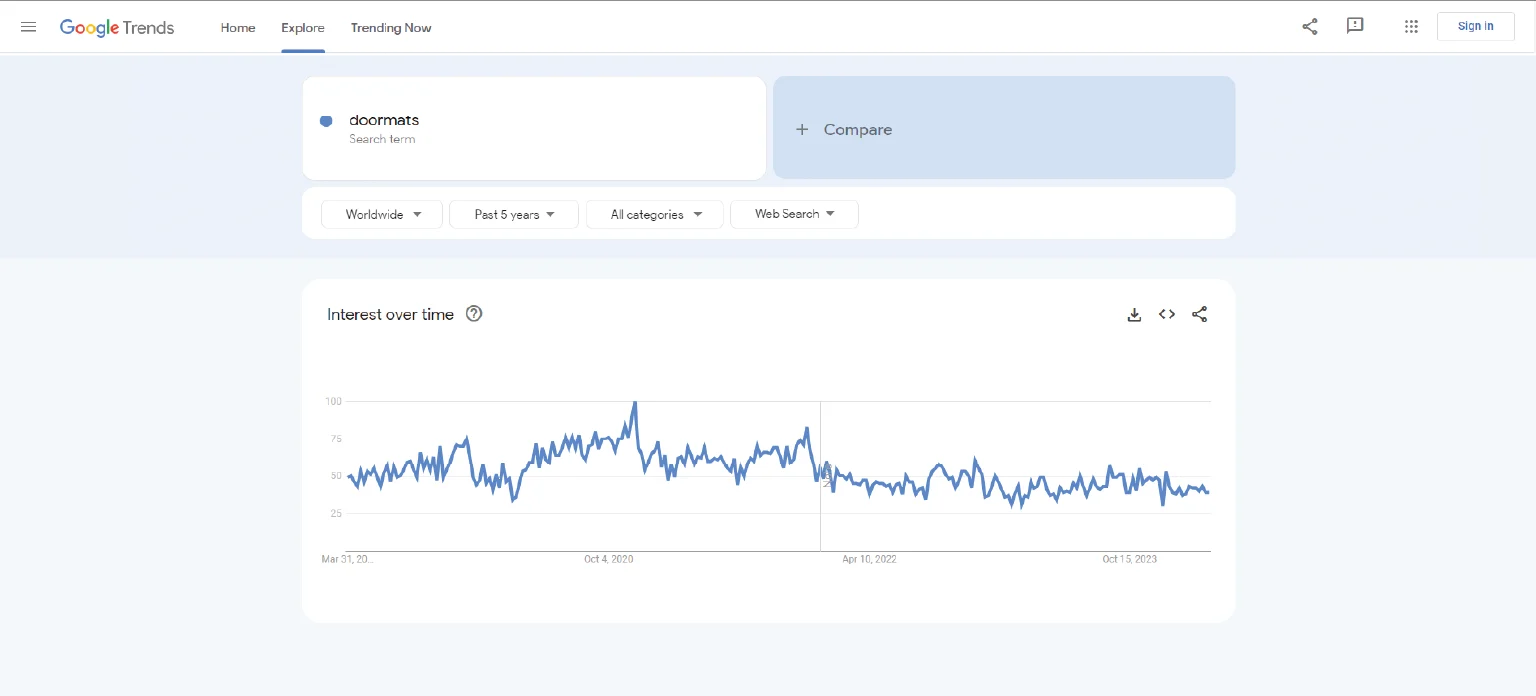The height and width of the screenshot is (696, 1536).
Task: Open the Past 5 years dropdown
Action: 514,215
